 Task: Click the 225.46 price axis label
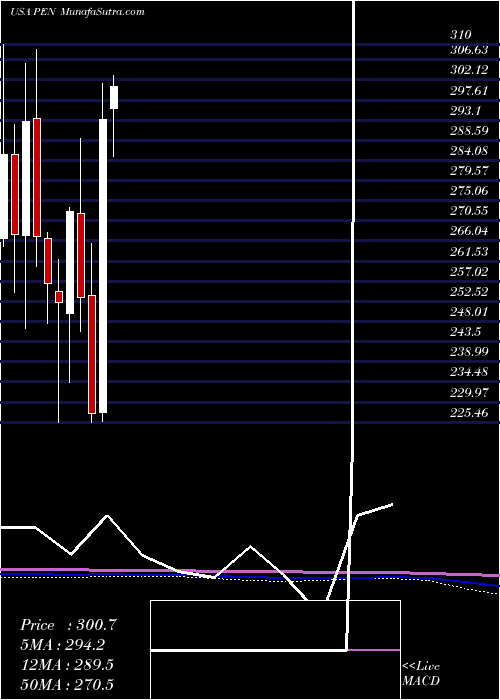tap(468, 412)
